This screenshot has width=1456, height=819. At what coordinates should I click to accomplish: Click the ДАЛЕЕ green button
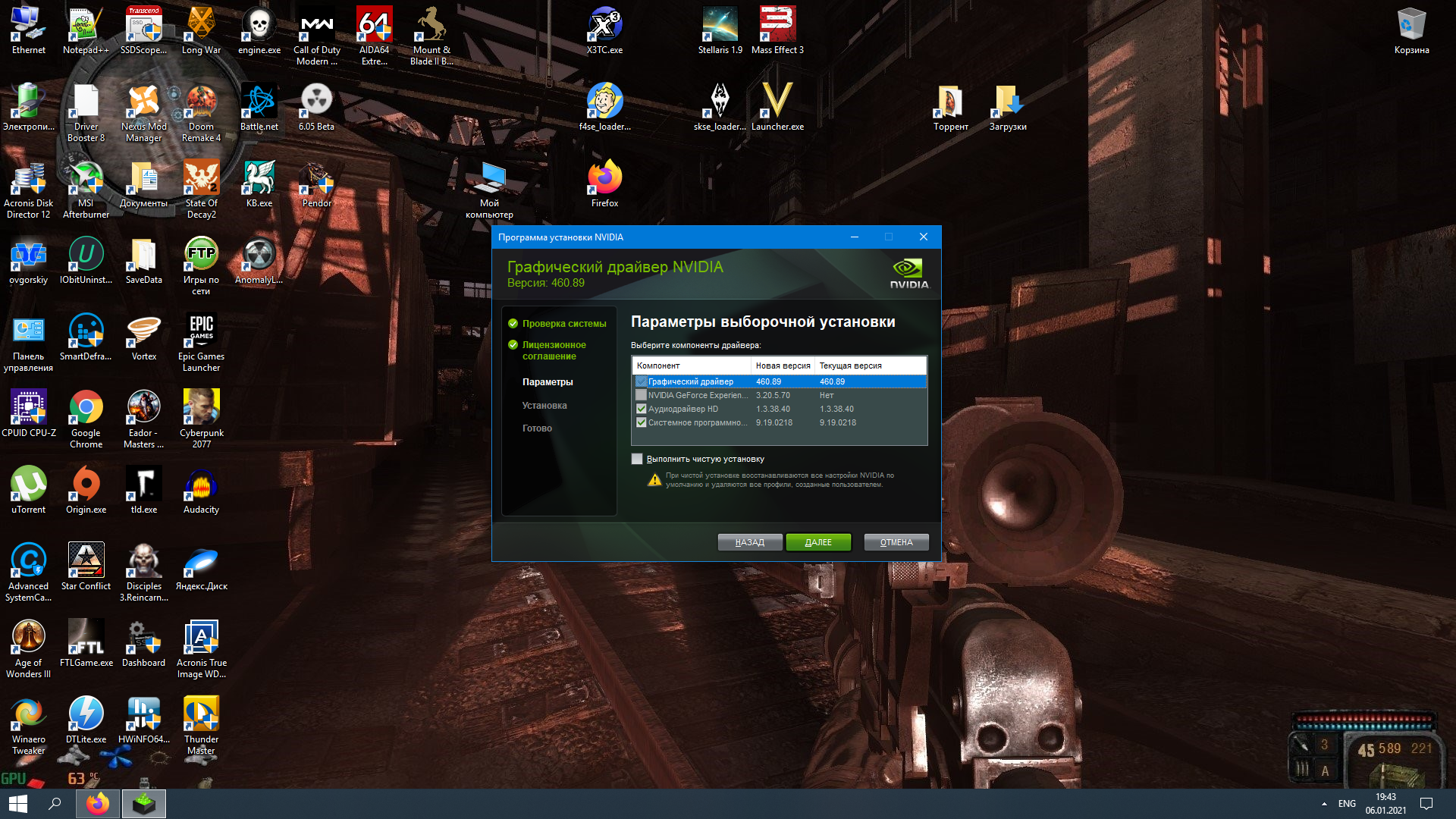click(x=818, y=542)
